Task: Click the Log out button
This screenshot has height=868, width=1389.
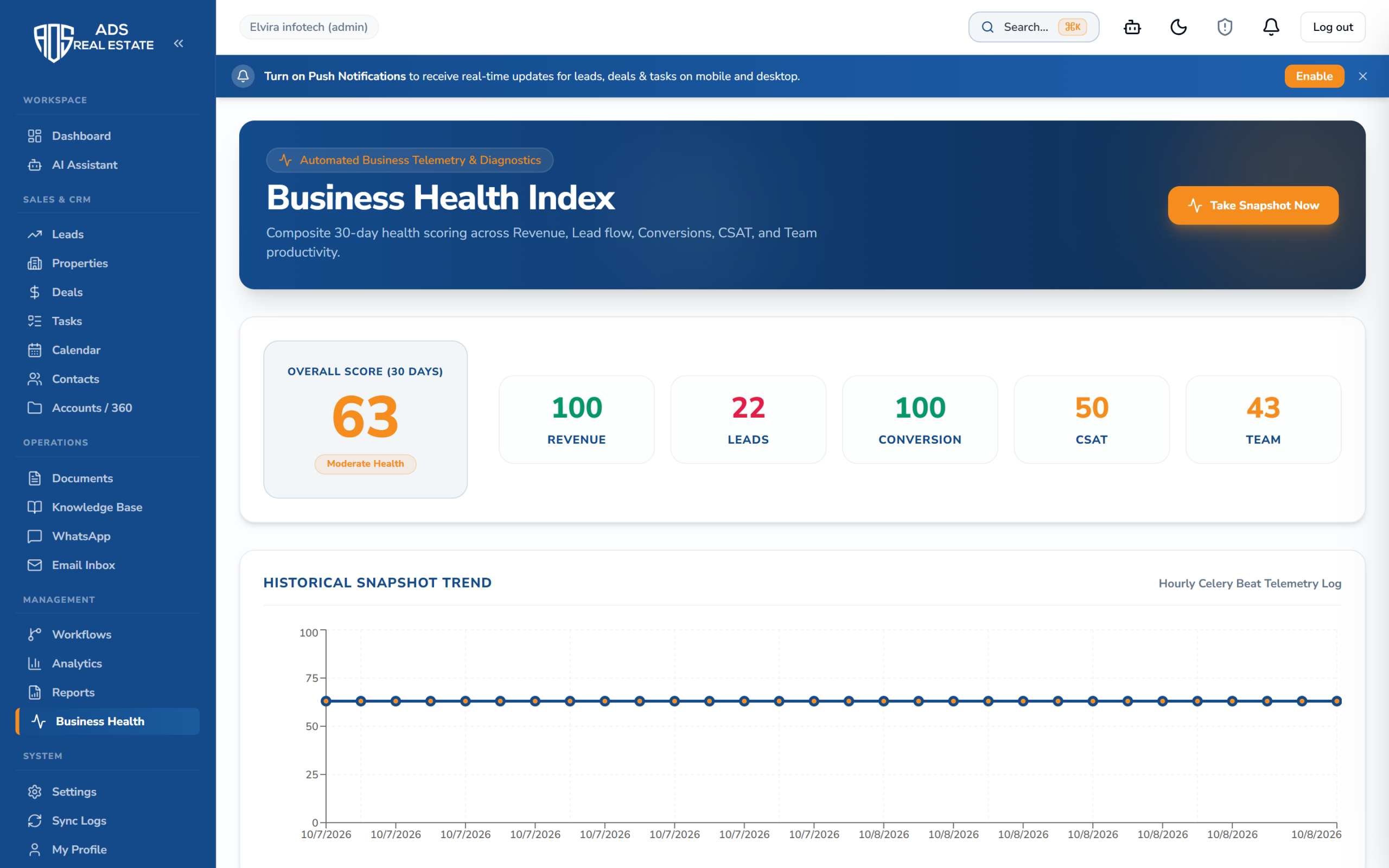Action: tap(1332, 27)
